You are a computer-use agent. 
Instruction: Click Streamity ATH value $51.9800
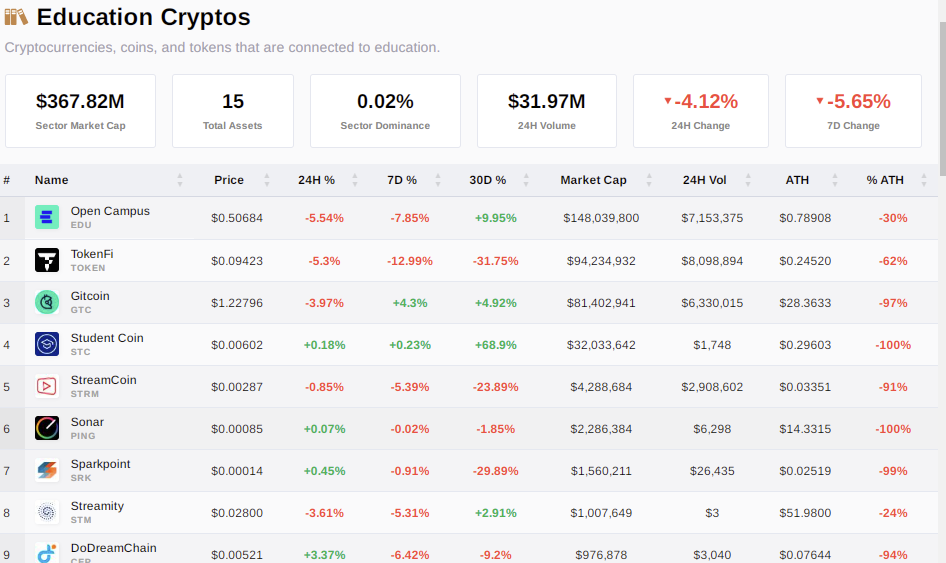pyautogui.click(x=805, y=513)
